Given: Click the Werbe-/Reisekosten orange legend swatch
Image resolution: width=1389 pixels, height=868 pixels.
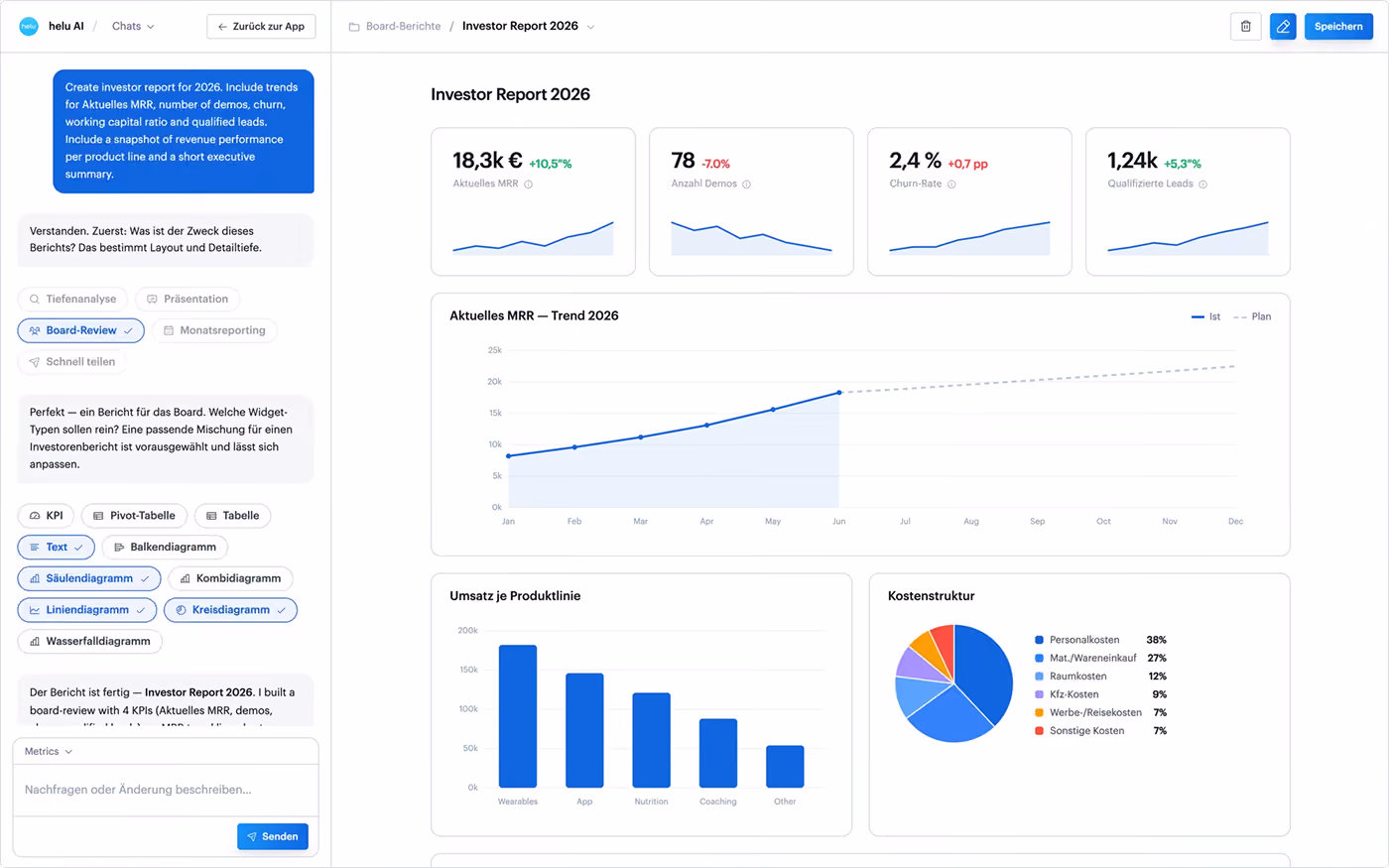Looking at the screenshot, I should [x=1039, y=713].
